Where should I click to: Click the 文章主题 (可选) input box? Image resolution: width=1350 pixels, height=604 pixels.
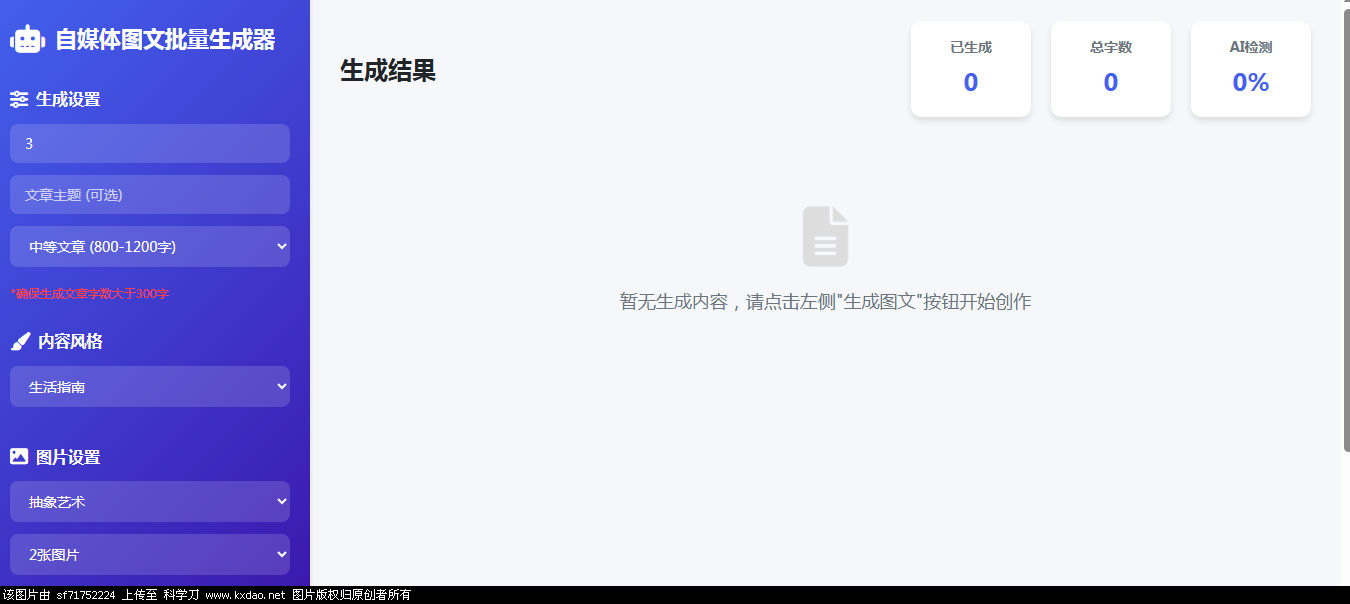click(x=150, y=195)
